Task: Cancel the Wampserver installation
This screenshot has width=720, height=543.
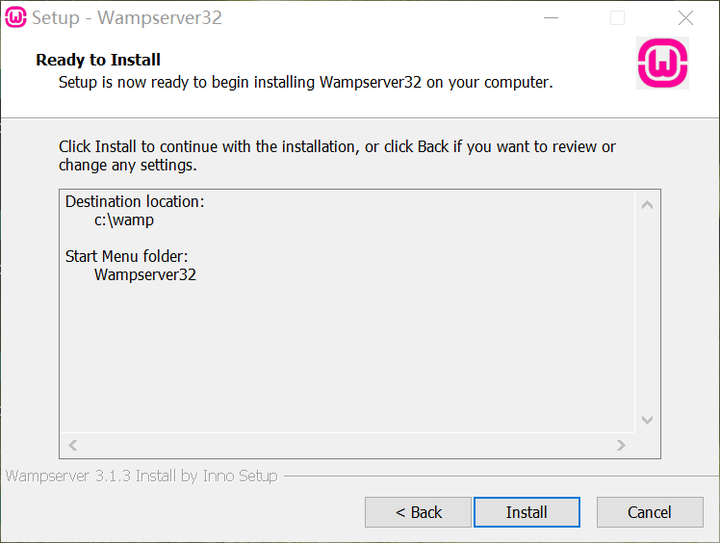Action: (649, 512)
